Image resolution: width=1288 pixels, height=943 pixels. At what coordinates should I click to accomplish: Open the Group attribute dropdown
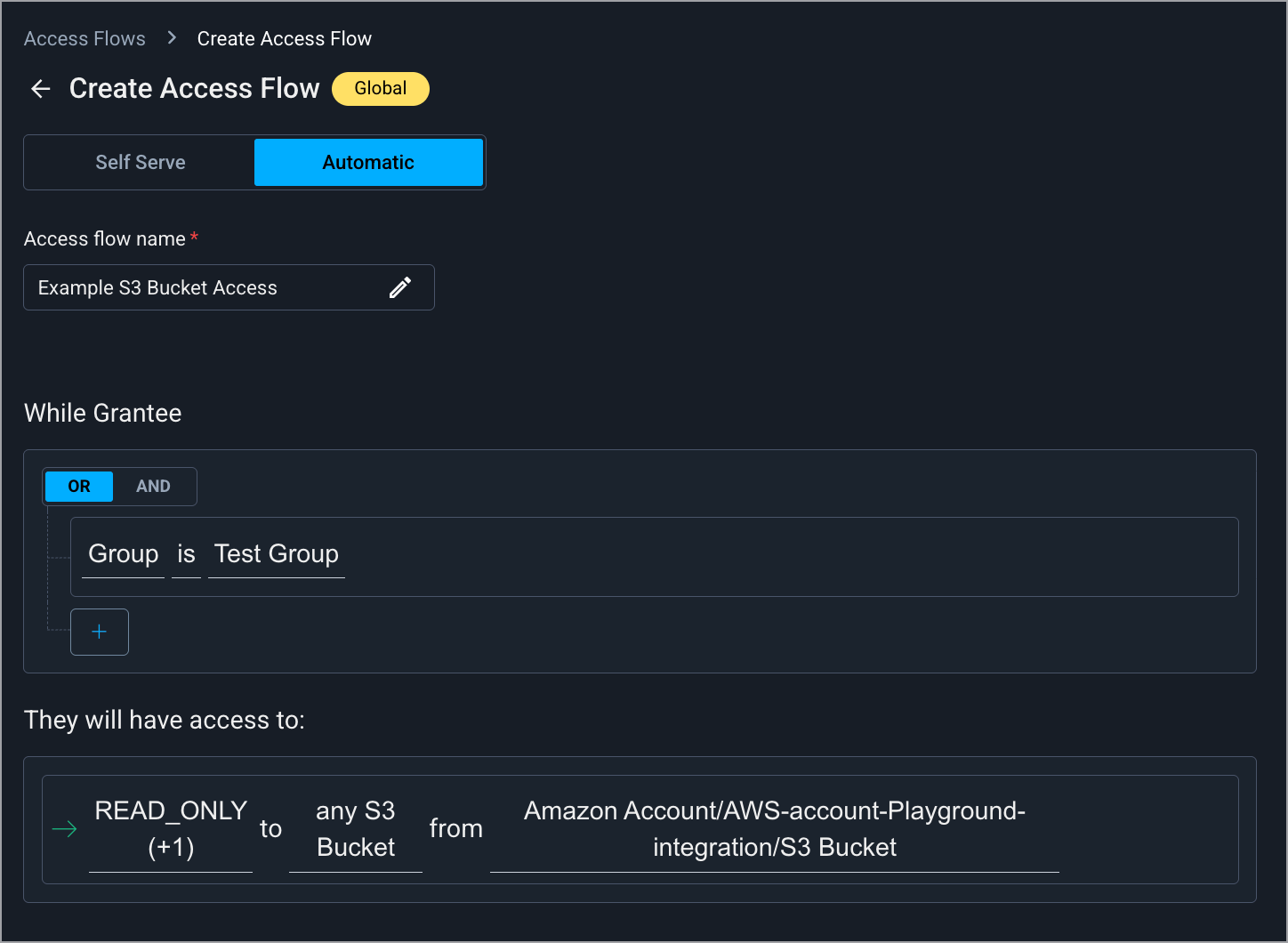pyautogui.click(x=124, y=554)
